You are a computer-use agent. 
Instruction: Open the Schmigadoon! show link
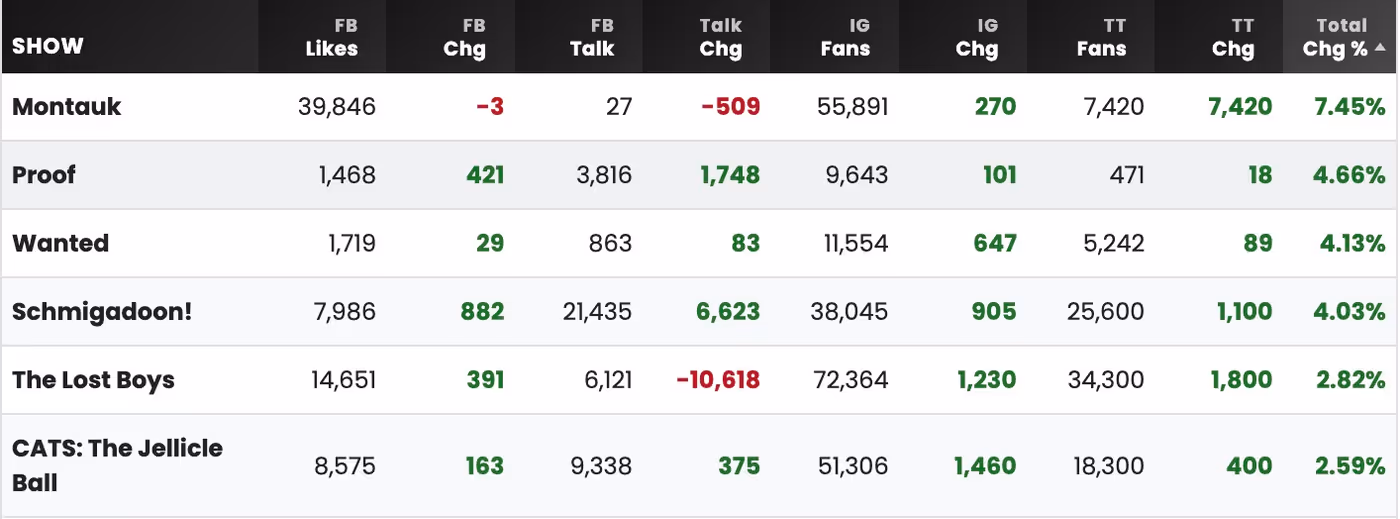pyautogui.click(x=102, y=311)
